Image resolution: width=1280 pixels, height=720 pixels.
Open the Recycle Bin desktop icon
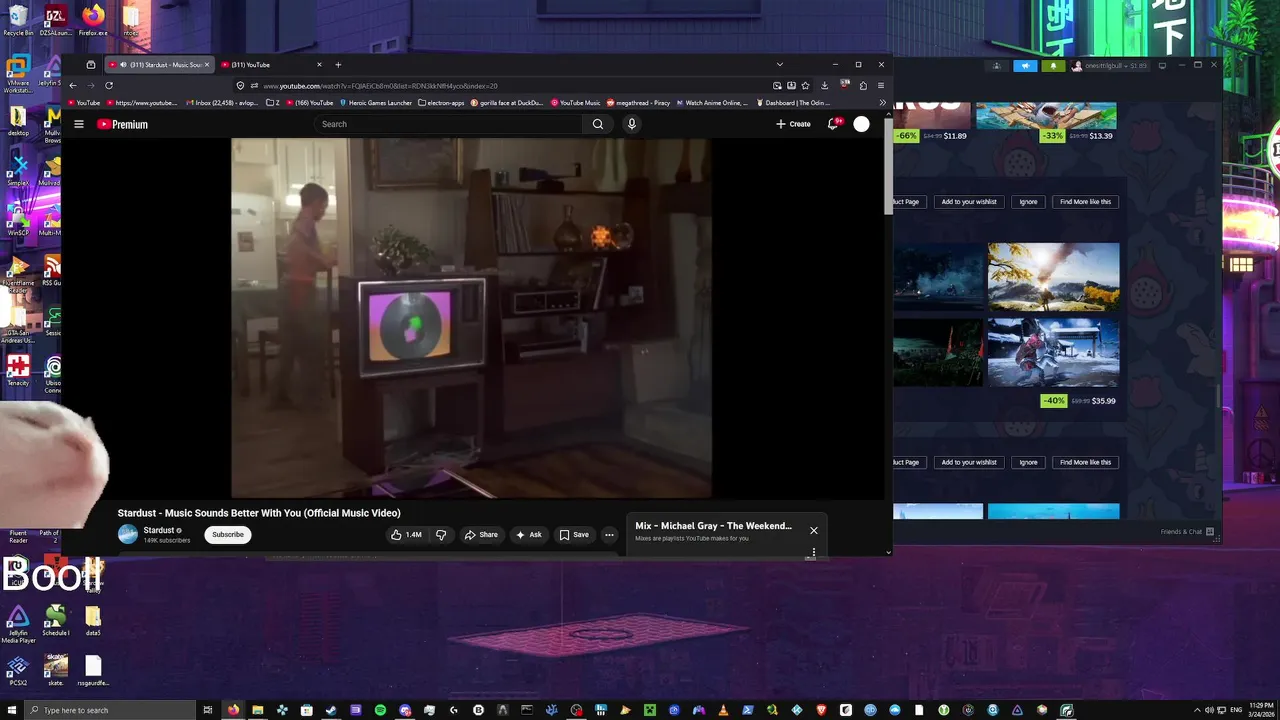18,20
